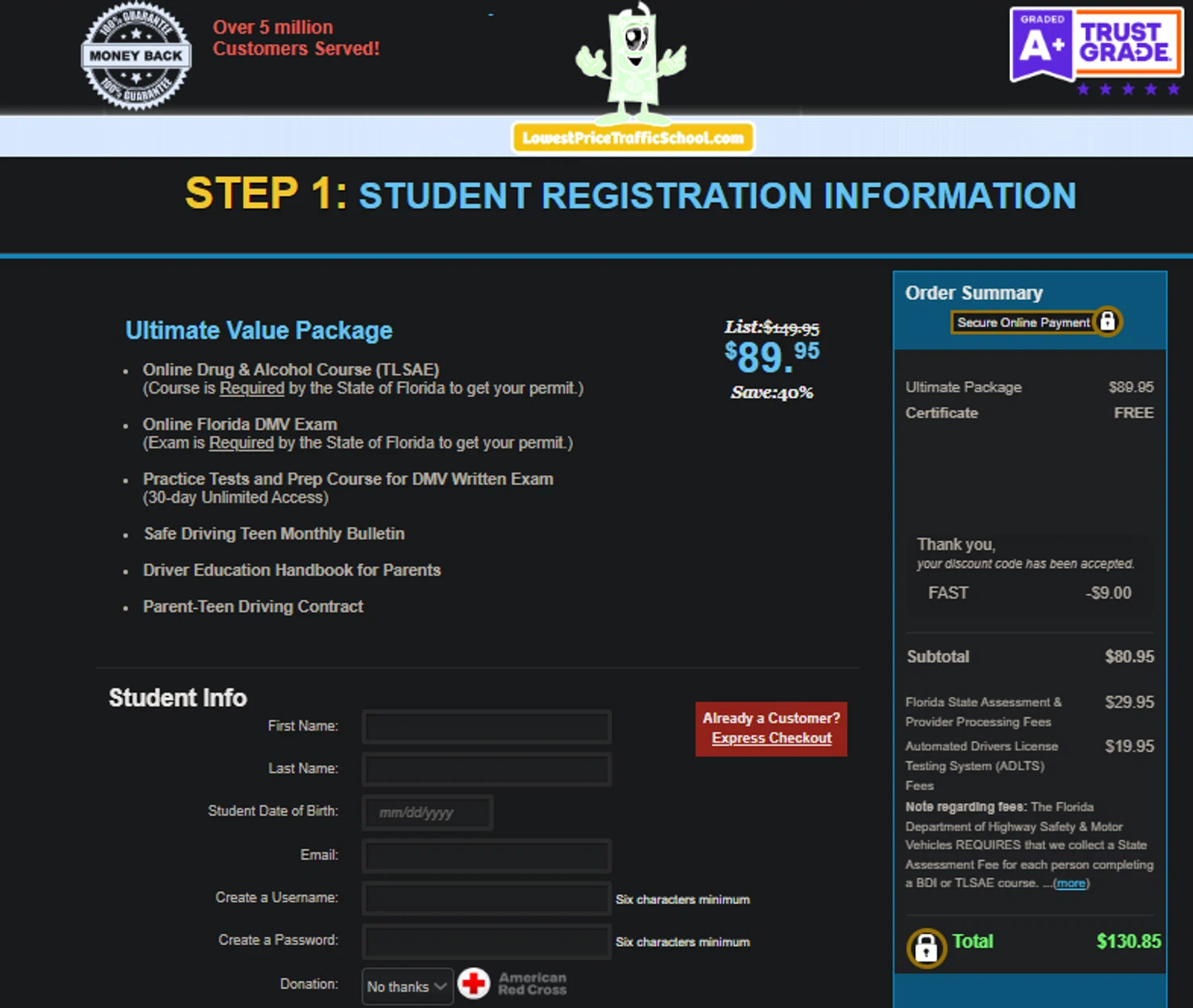Click the Money Back guarantee badge
Viewport: 1193px width, 1008px height.
point(136,56)
